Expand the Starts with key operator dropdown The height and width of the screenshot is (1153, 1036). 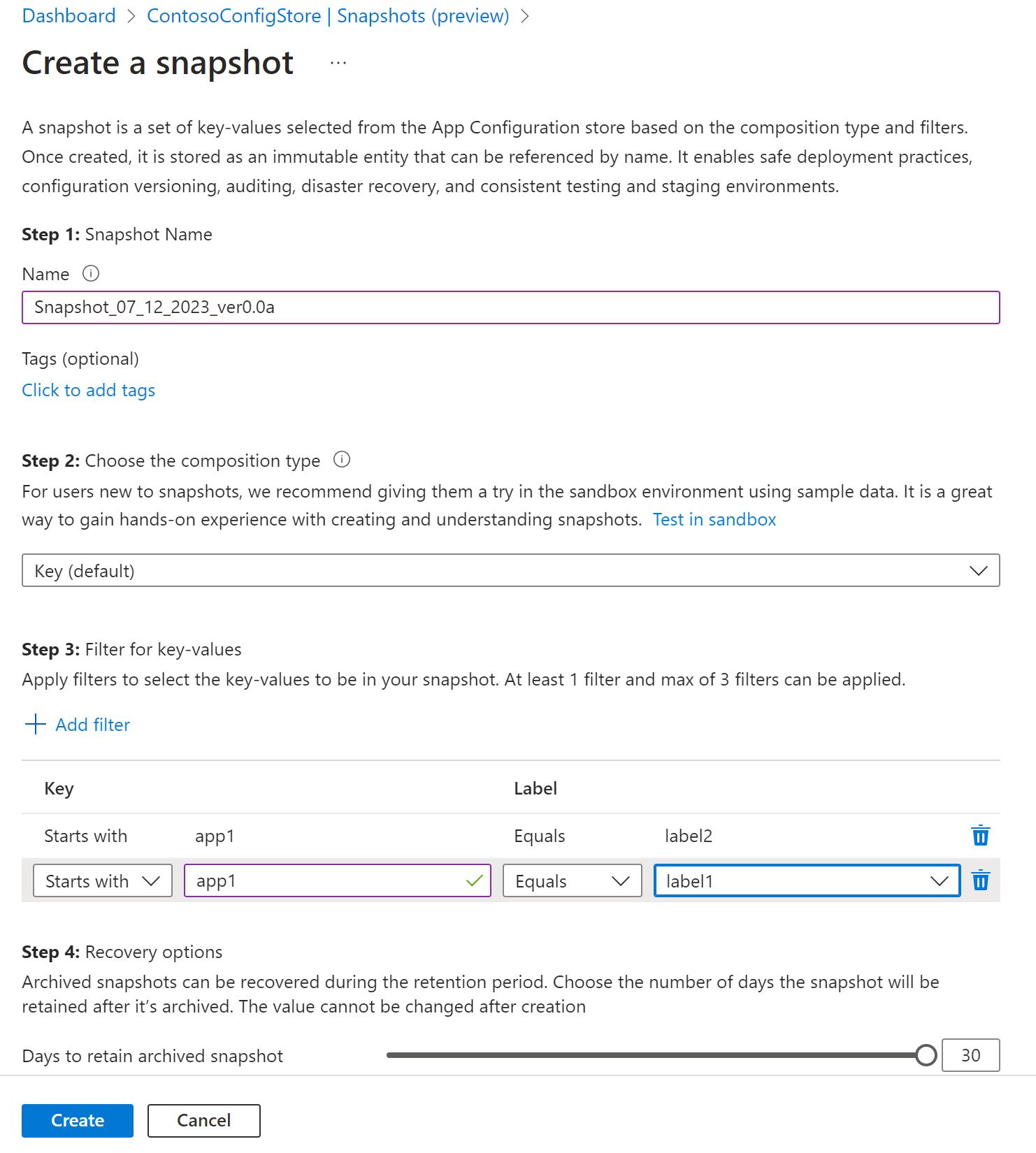102,881
